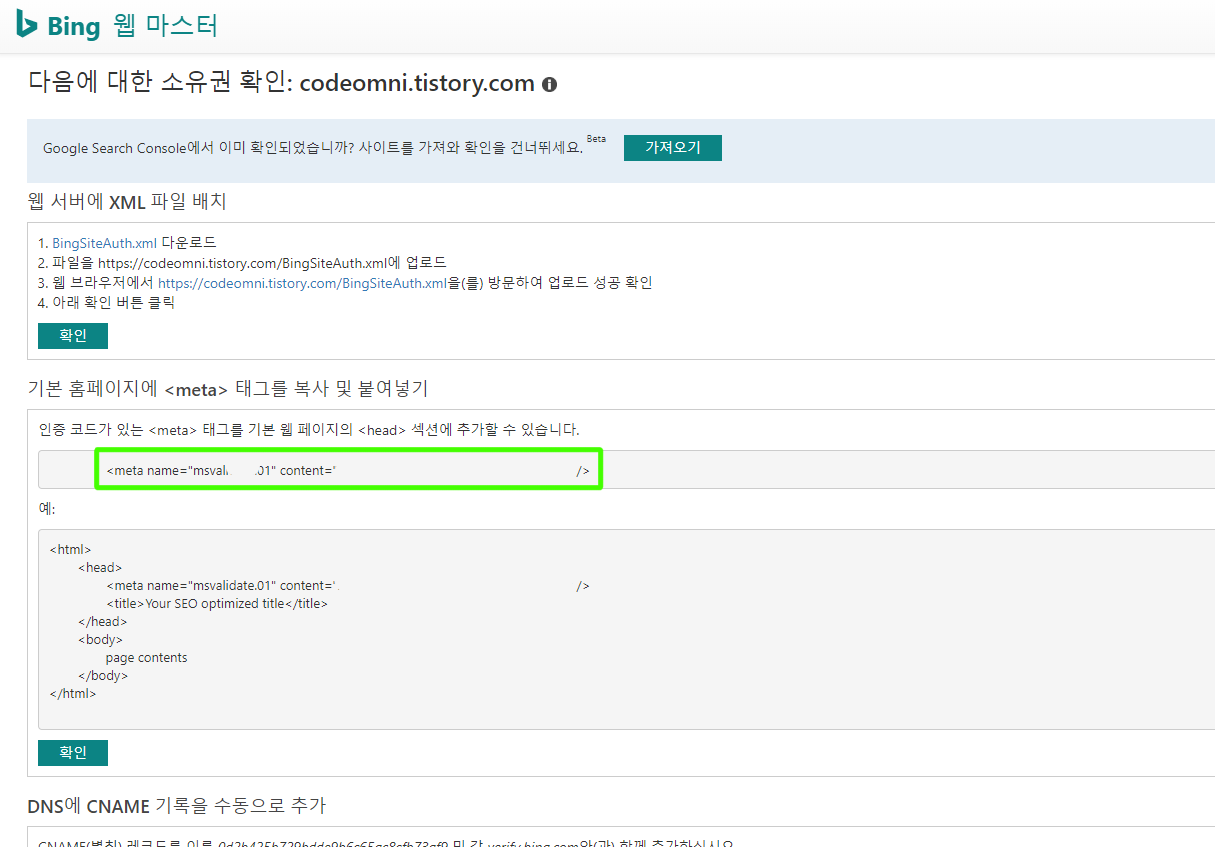Viewport: 1215px width, 847px height.
Task: Click step 4 '아래 확인 버튼 클릭'
Action: [x=106, y=303]
